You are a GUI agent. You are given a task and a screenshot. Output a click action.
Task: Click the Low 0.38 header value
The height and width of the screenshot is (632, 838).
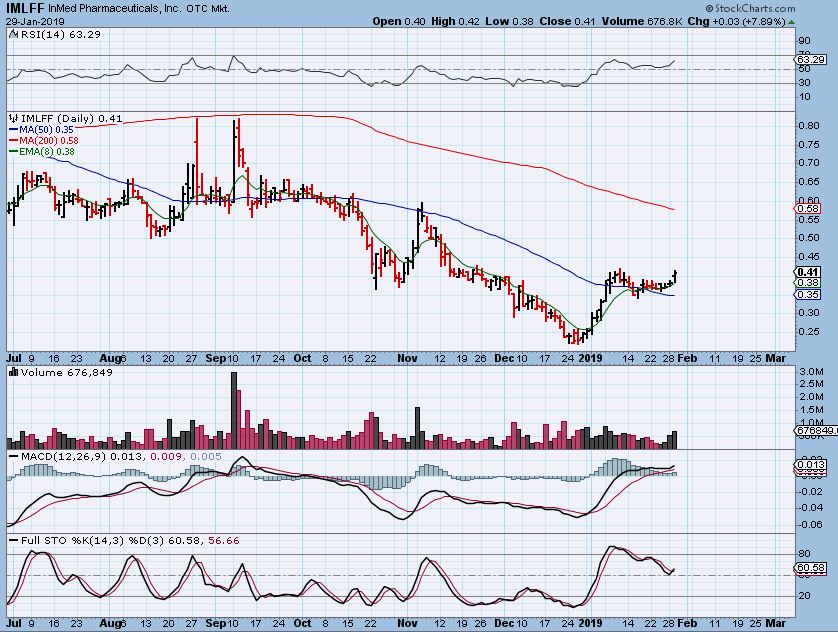[x=509, y=21]
